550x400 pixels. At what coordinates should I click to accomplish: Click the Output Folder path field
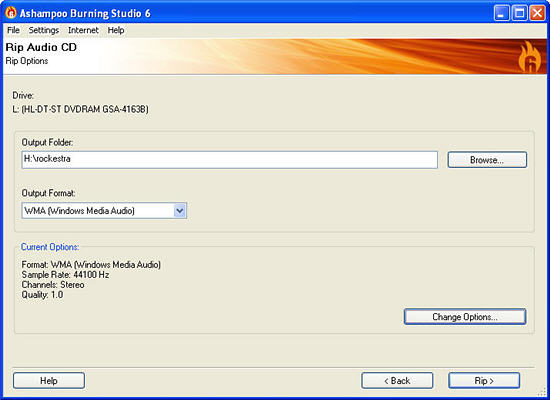[230, 160]
